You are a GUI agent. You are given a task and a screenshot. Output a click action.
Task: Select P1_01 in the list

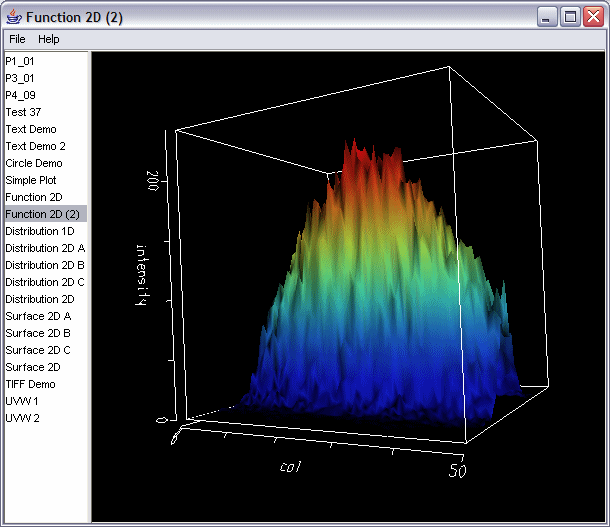[x=20, y=61]
